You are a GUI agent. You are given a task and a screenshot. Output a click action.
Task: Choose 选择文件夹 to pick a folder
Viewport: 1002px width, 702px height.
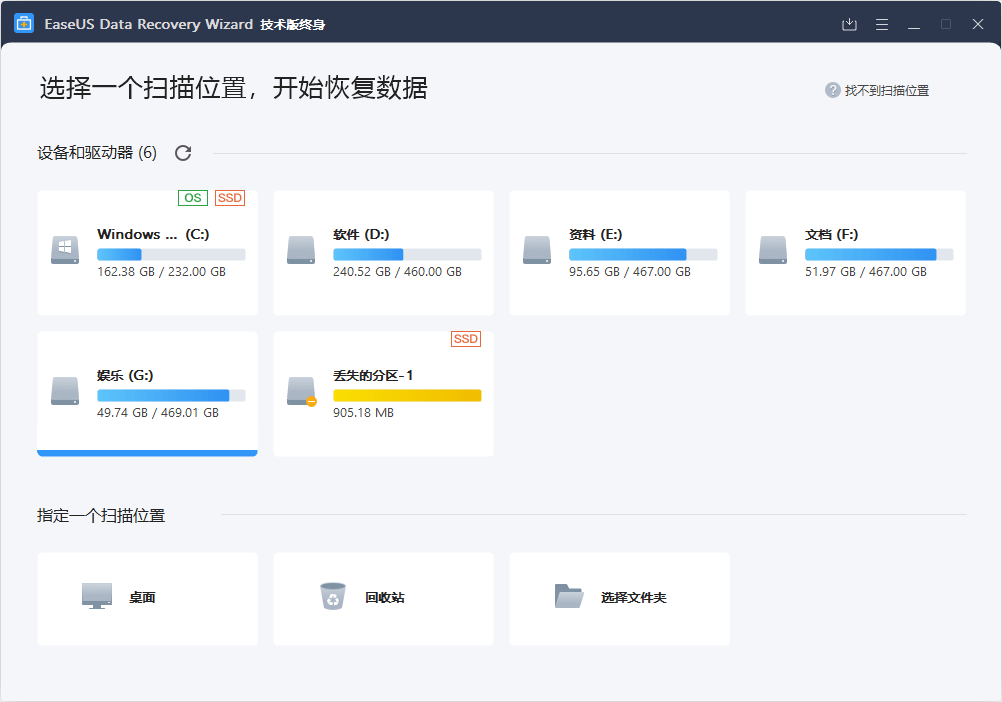(x=619, y=599)
